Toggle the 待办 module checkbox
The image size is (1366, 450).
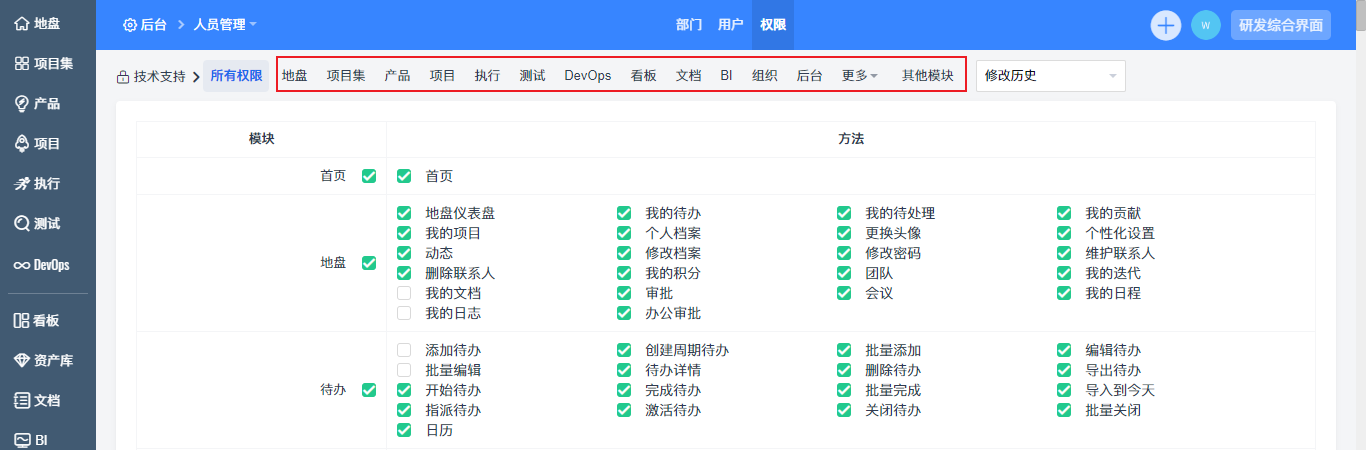click(369, 390)
